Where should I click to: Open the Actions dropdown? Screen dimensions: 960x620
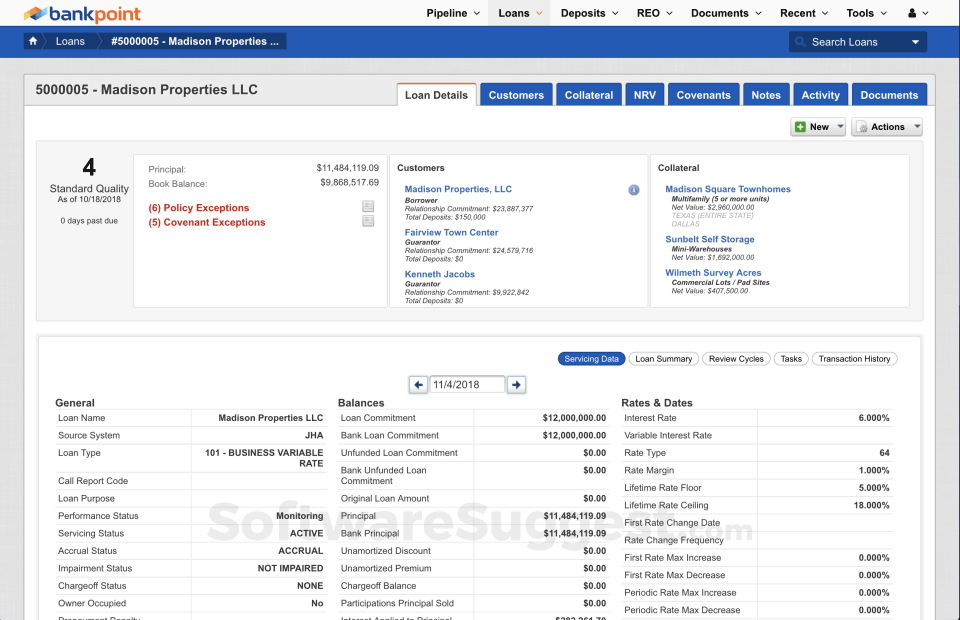coord(887,127)
